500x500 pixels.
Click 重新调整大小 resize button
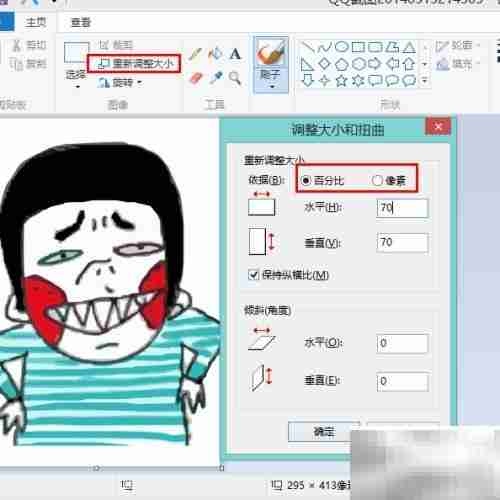[134, 64]
